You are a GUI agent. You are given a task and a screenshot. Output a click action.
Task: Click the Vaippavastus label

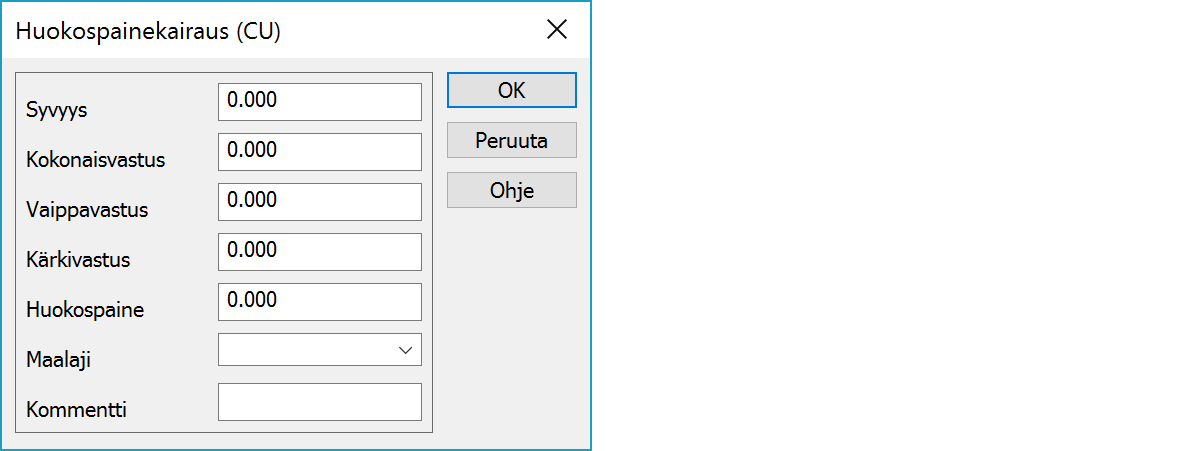(x=87, y=210)
